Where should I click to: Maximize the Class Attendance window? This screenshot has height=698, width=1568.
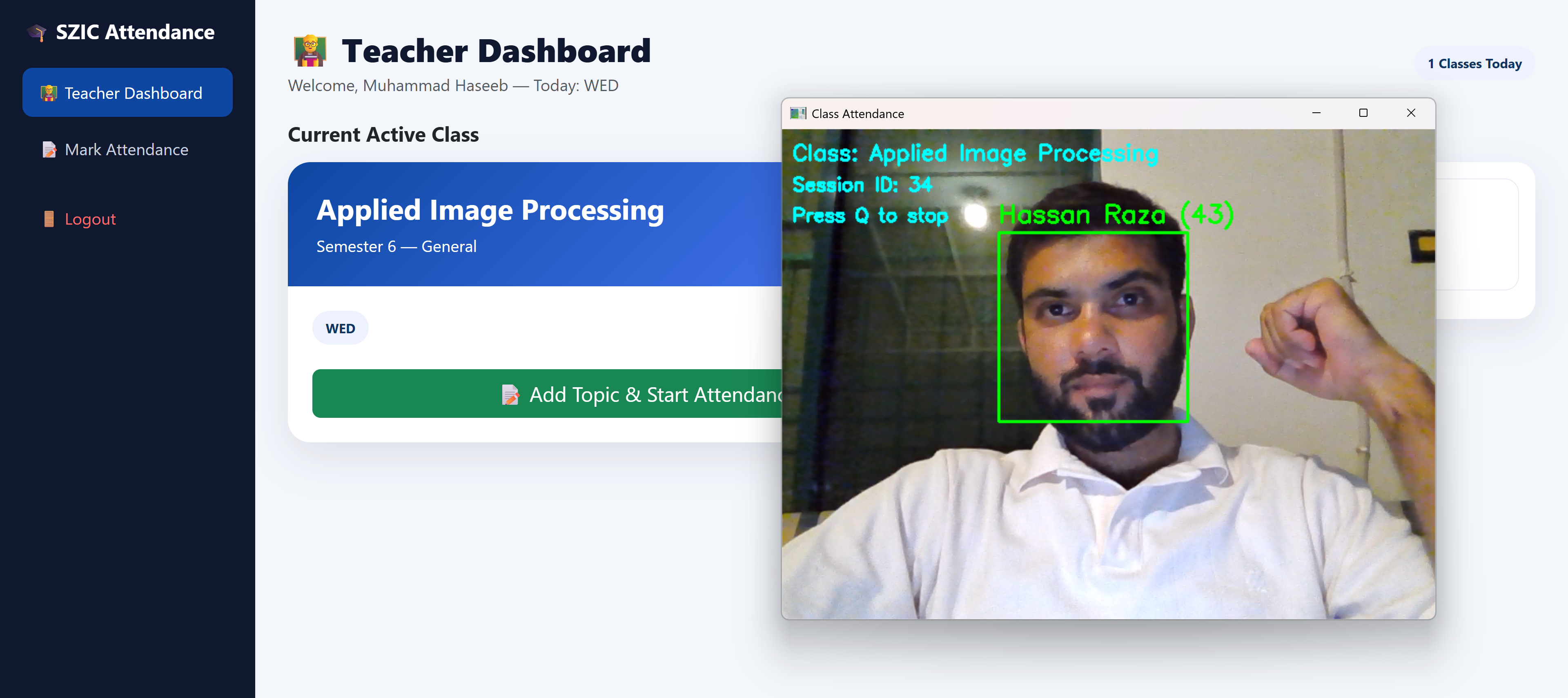[1363, 113]
